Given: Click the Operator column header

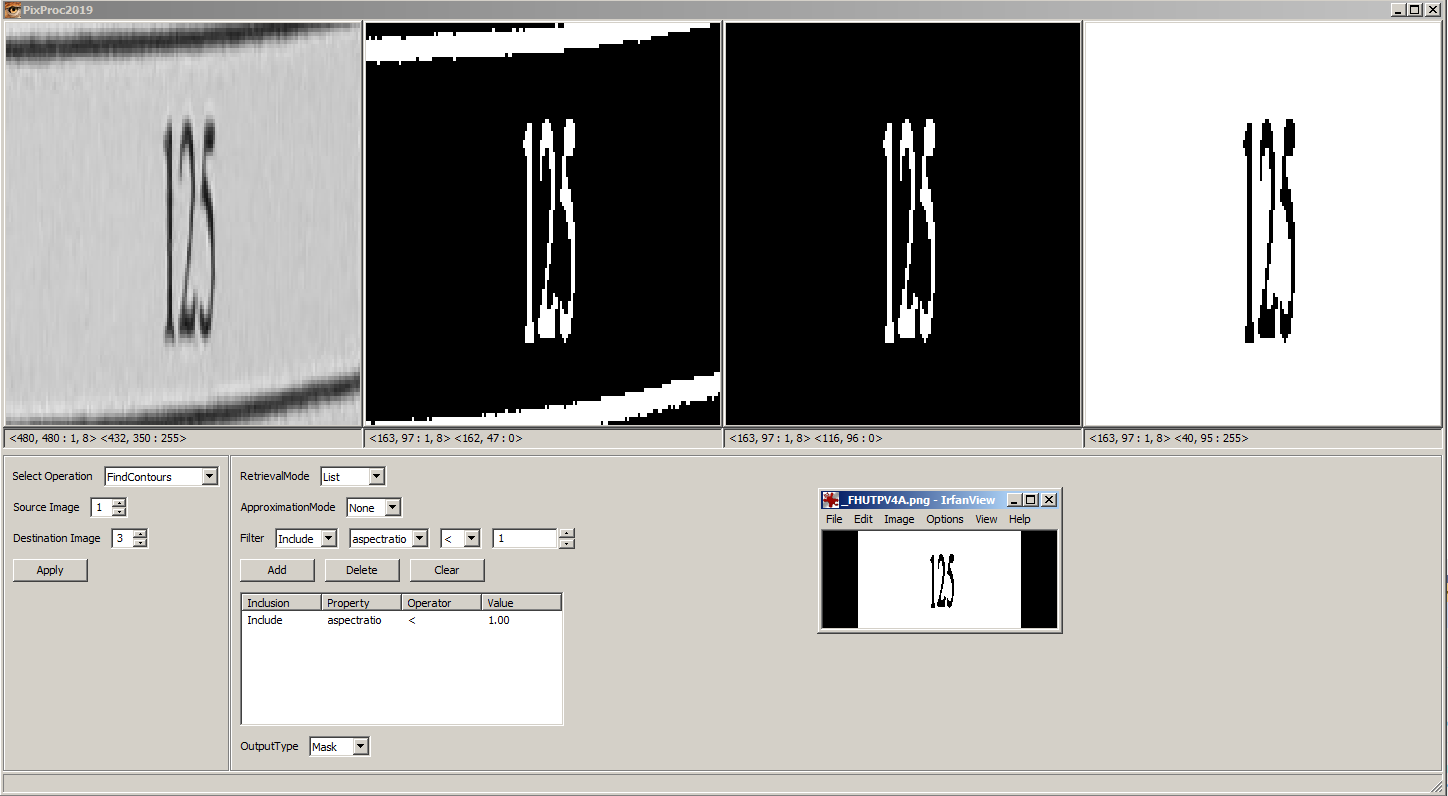Looking at the screenshot, I should 442,603.
